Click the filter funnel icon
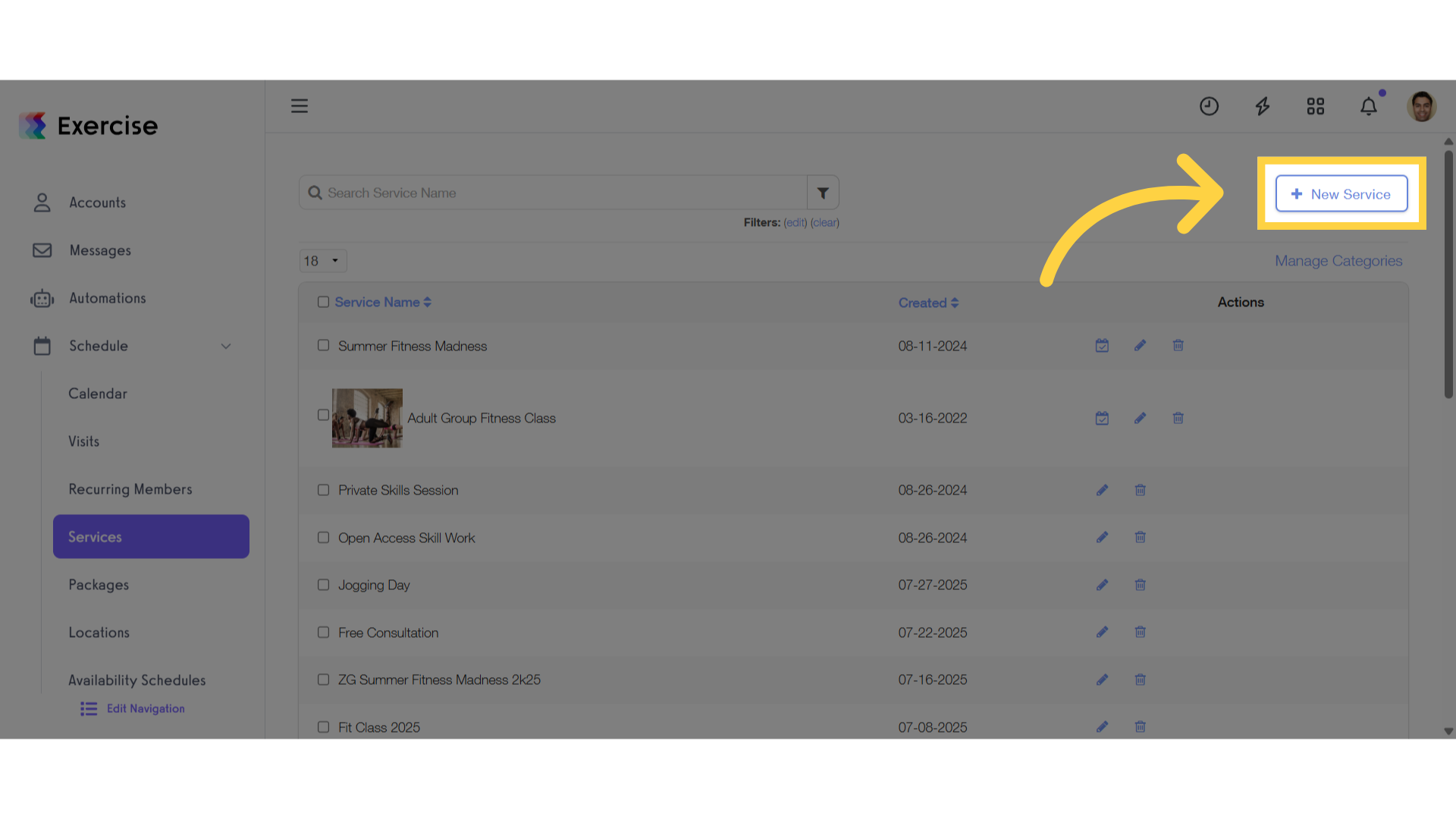 (823, 193)
